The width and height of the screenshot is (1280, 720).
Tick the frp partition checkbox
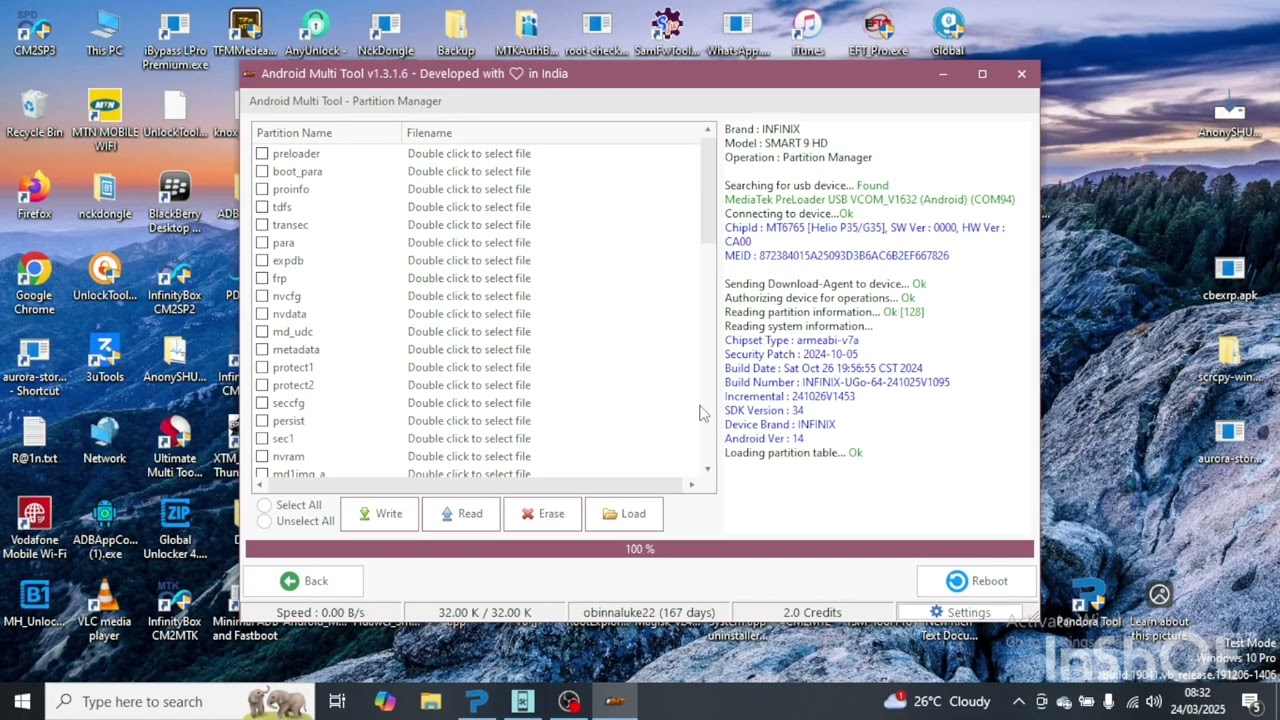(x=262, y=278)
